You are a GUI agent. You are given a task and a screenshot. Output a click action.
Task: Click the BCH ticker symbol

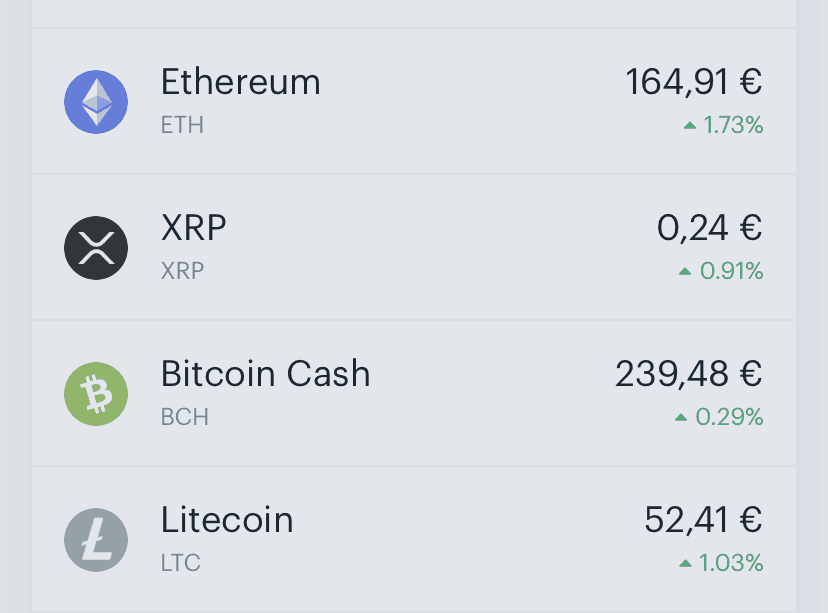tap(185, 417)
